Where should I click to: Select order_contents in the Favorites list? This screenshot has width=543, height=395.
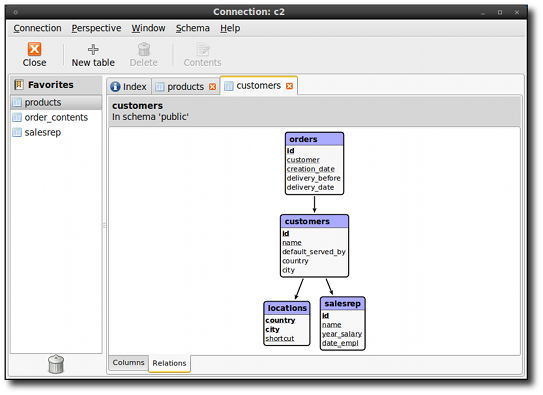click(x=56, y=117)
